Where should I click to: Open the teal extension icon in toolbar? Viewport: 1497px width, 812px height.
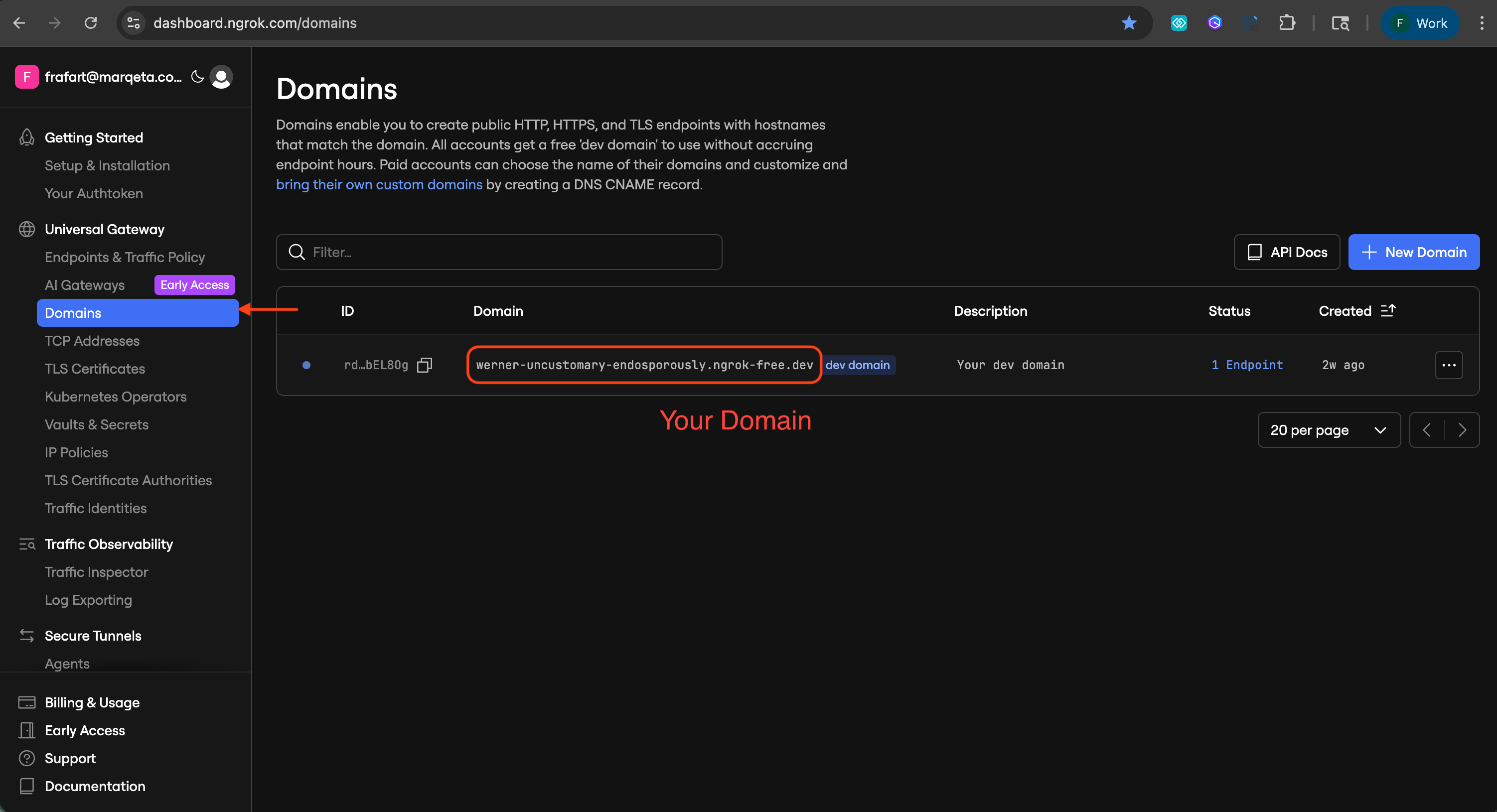(x=1179, y=23)
